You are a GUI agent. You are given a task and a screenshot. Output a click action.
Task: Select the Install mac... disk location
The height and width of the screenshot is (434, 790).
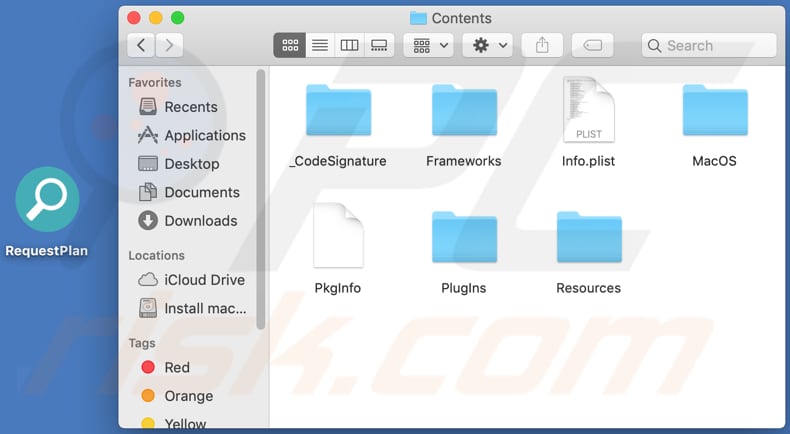click(192, 308)
